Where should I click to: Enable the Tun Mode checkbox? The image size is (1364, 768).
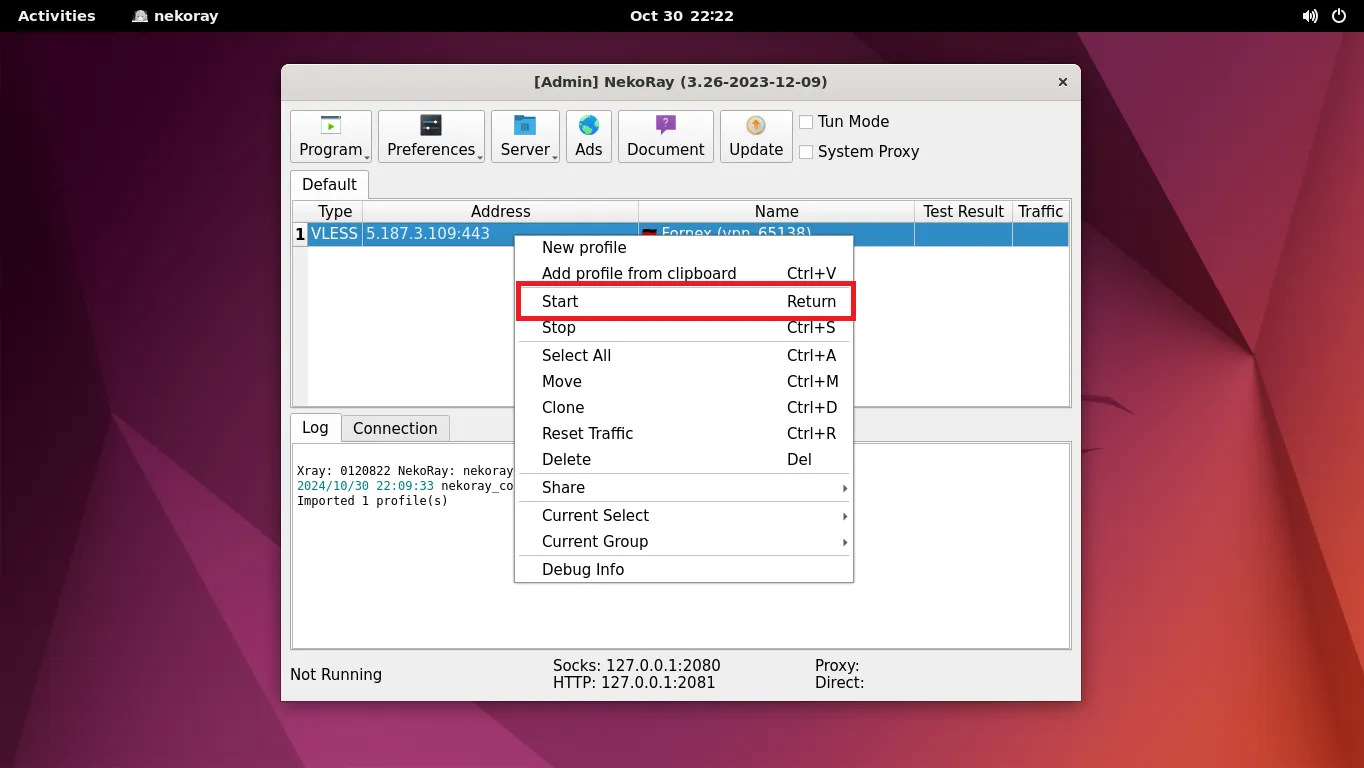806,122
